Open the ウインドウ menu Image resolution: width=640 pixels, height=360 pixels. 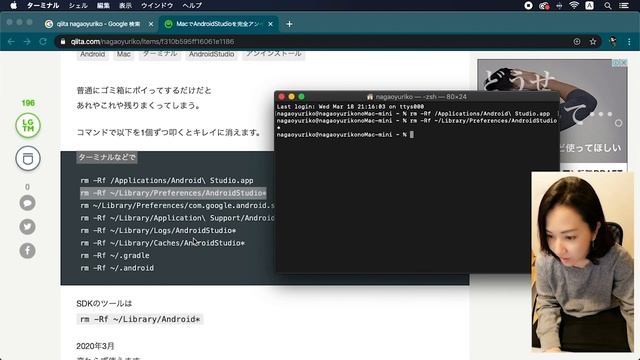(x=157, y=5)
